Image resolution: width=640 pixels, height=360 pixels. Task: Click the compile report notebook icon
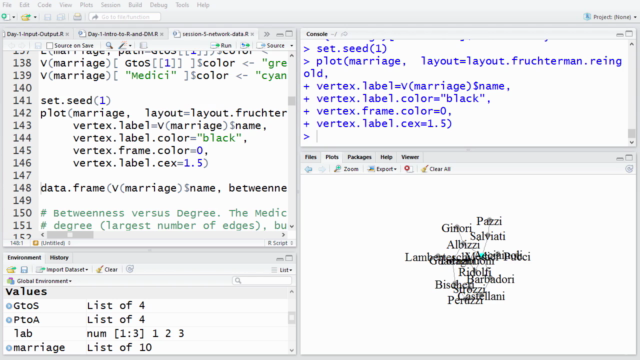(143, 45)
